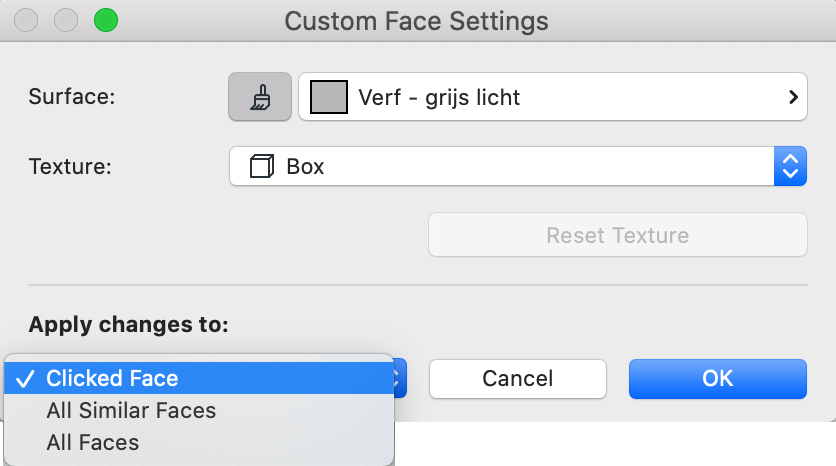Click the blue up-down arrows of Texture
This screenshot has height=466, width=836.
point(790,166)
